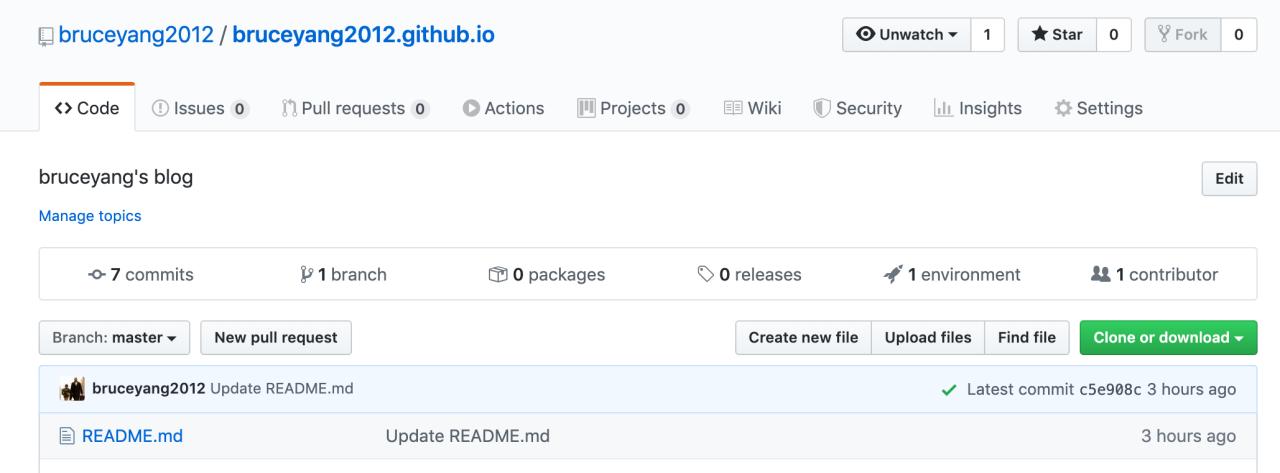Click the Issues exclamation icon
Viewport: 1280px width, 473px height.
point(159,108)
